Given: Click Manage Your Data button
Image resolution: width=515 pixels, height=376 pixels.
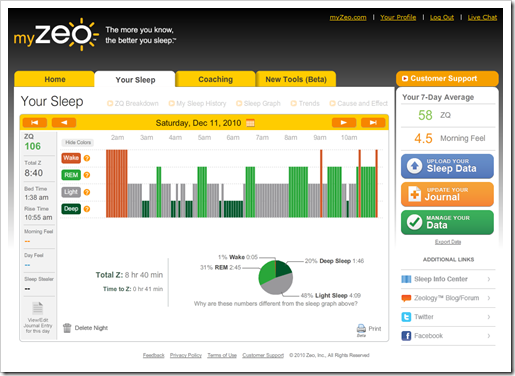Looking at the screenshot, I should (447, 222).
